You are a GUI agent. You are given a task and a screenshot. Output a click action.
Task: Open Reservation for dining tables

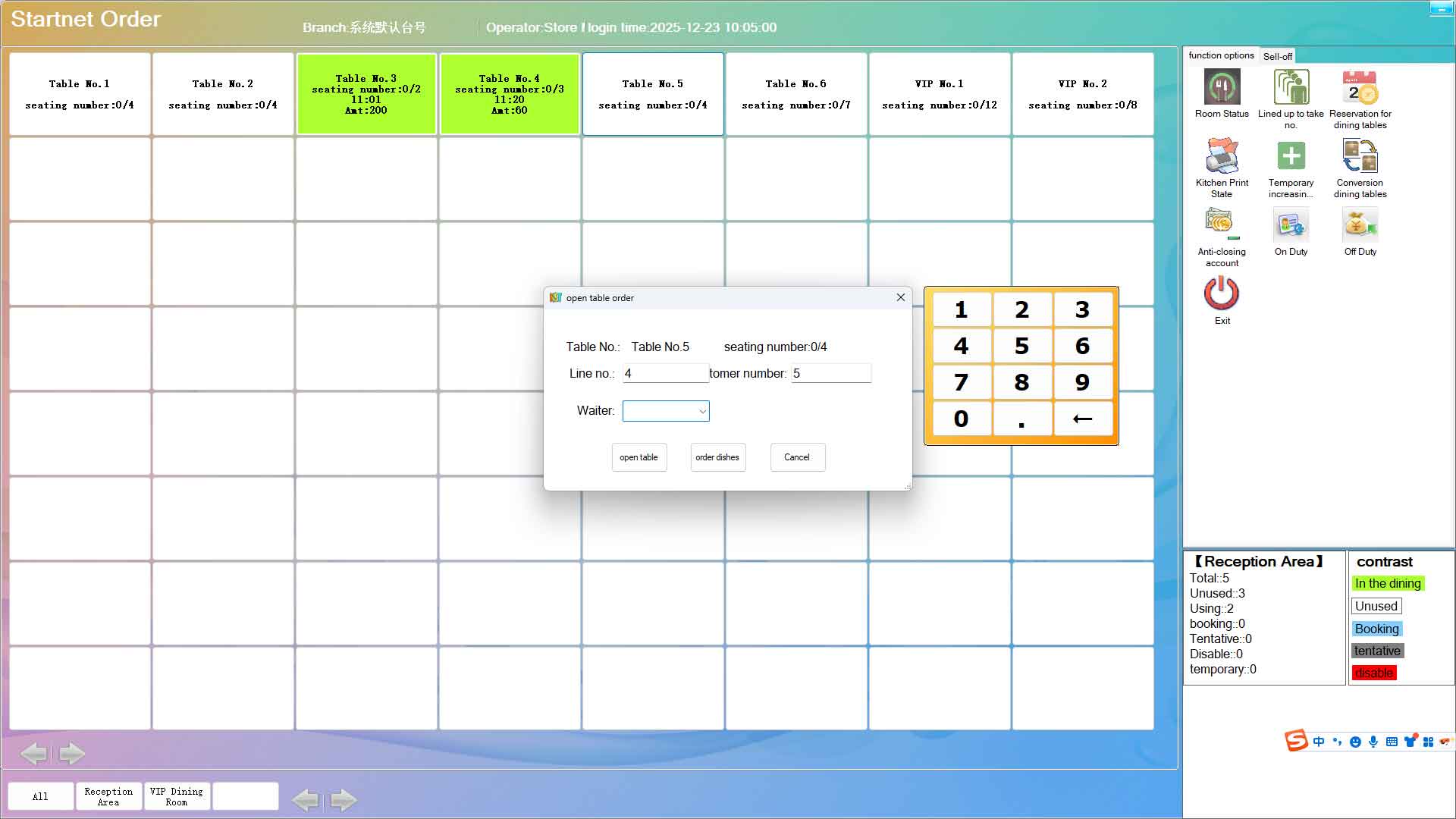click(x=1360, y=87)
